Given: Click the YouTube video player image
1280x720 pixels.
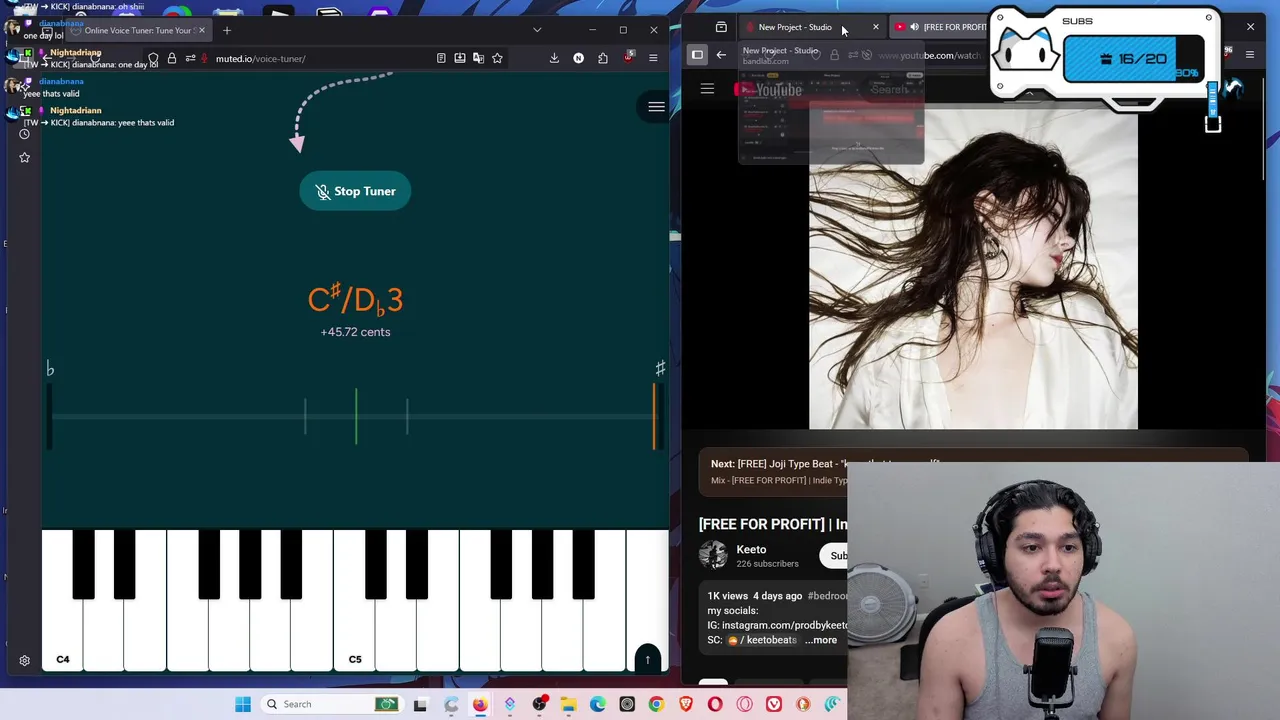Looking at the screenshot, I should coord(973,269).
